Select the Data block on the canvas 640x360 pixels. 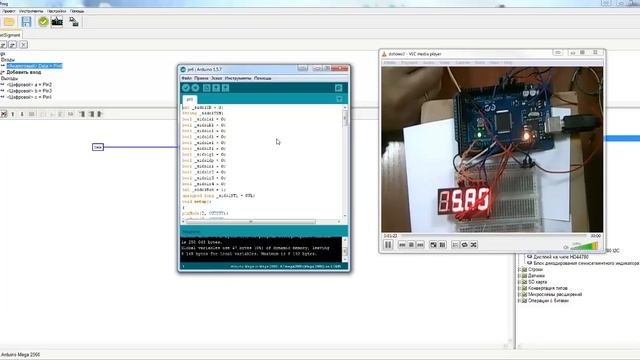click(x=98, y=147)
